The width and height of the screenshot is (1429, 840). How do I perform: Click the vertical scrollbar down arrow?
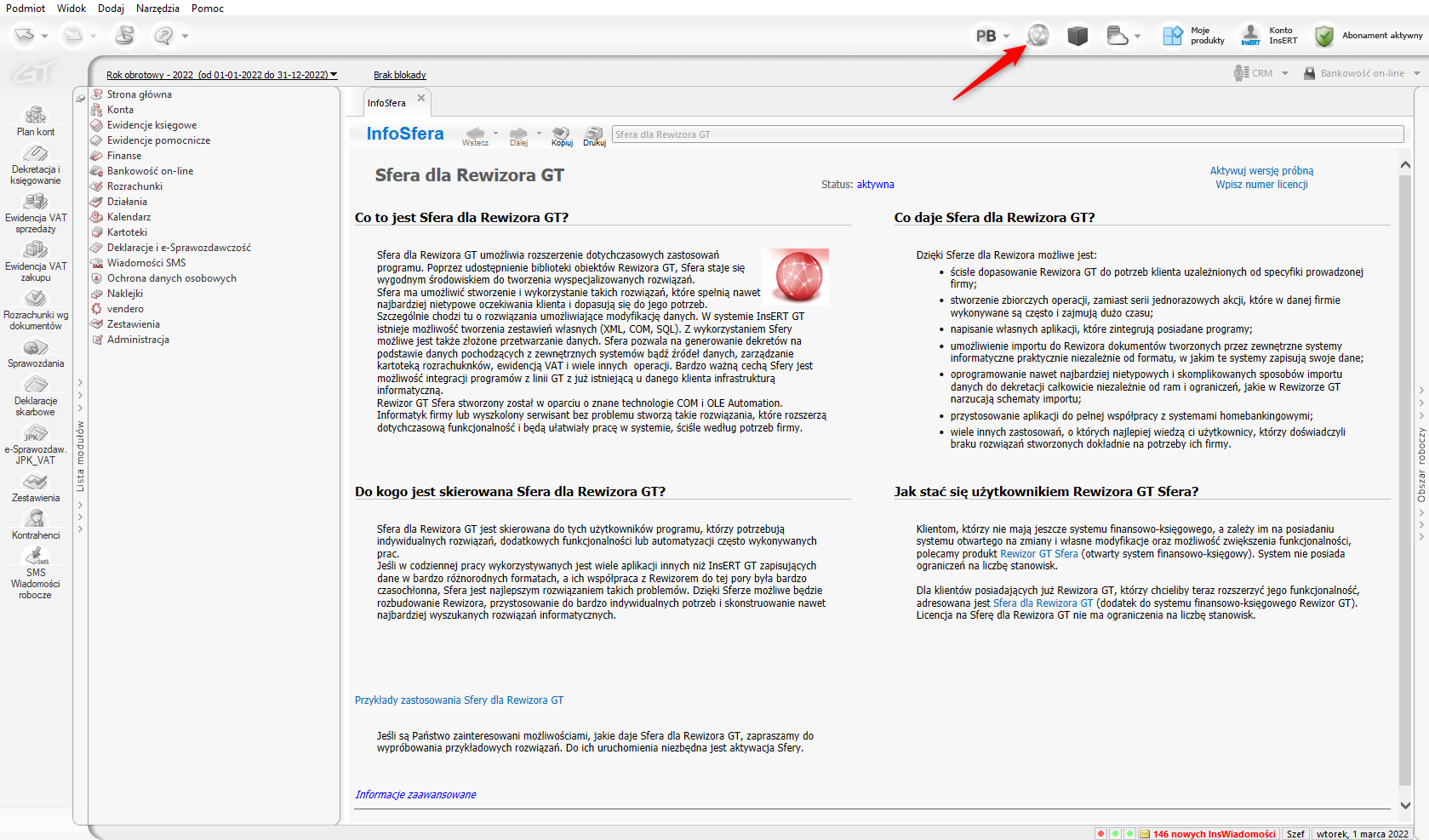[1405, 805]
